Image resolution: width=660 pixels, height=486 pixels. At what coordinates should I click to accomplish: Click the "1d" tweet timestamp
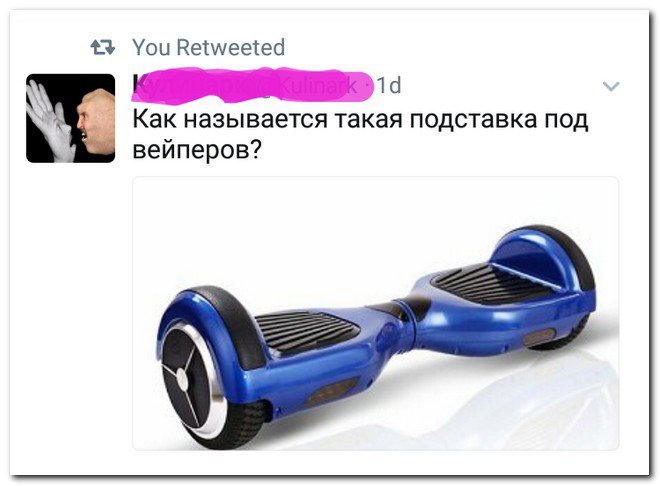coord(389,86)
